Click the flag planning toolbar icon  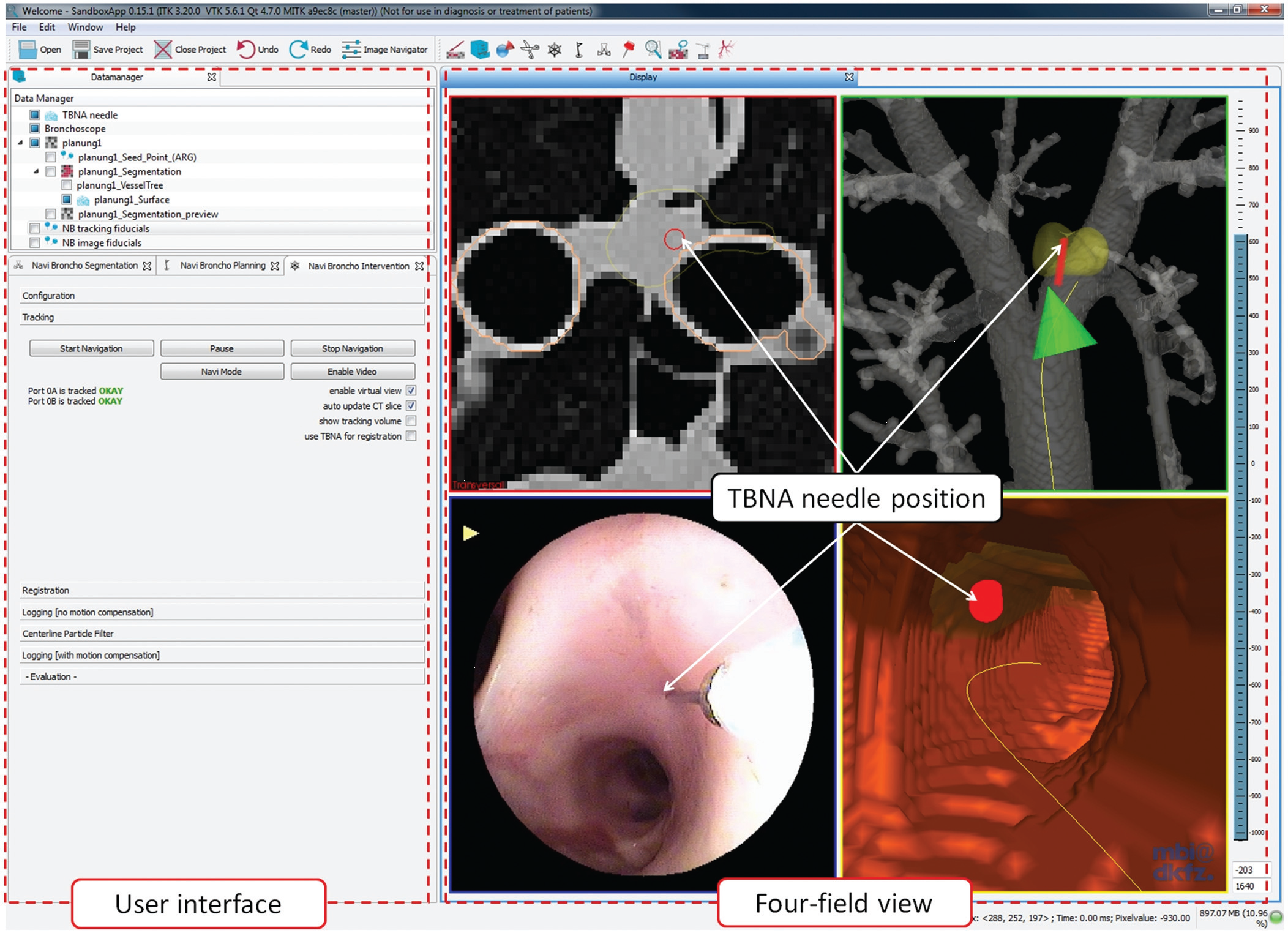point(579,50)
